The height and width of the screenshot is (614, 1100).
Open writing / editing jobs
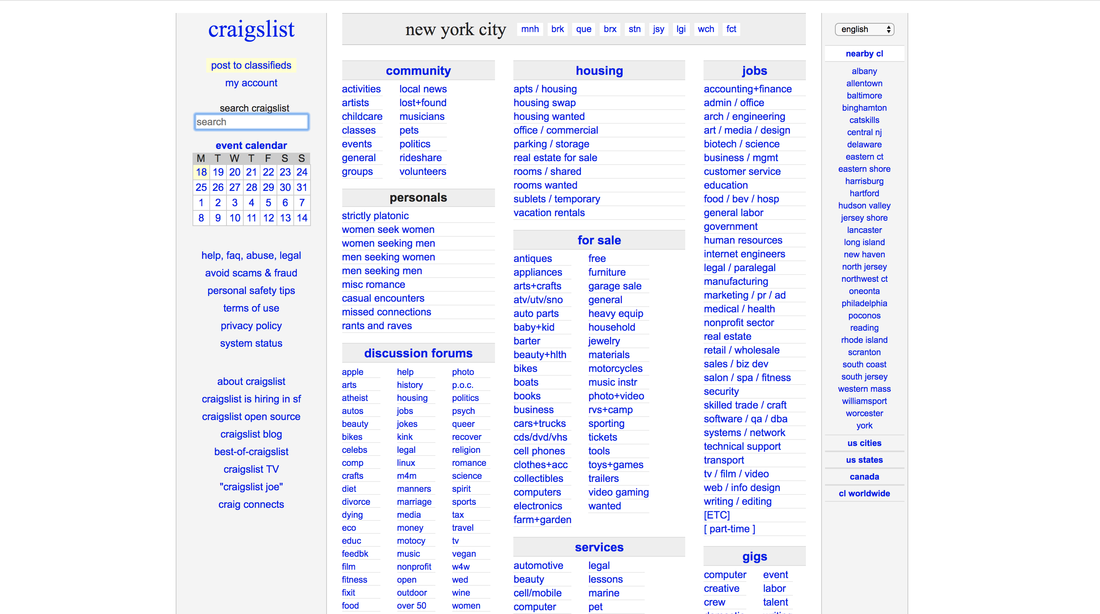pyautogui.click(x=737, y=502)
